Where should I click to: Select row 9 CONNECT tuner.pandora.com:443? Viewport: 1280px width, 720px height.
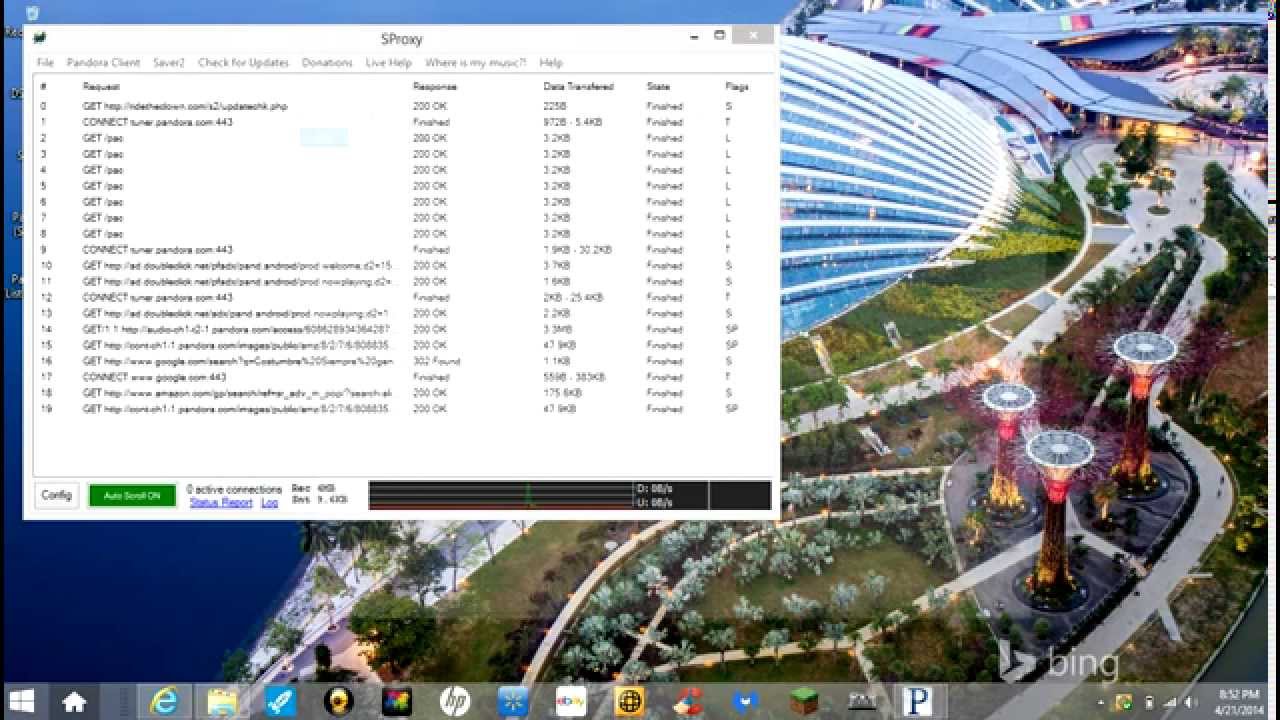click(x=404, y=250)
